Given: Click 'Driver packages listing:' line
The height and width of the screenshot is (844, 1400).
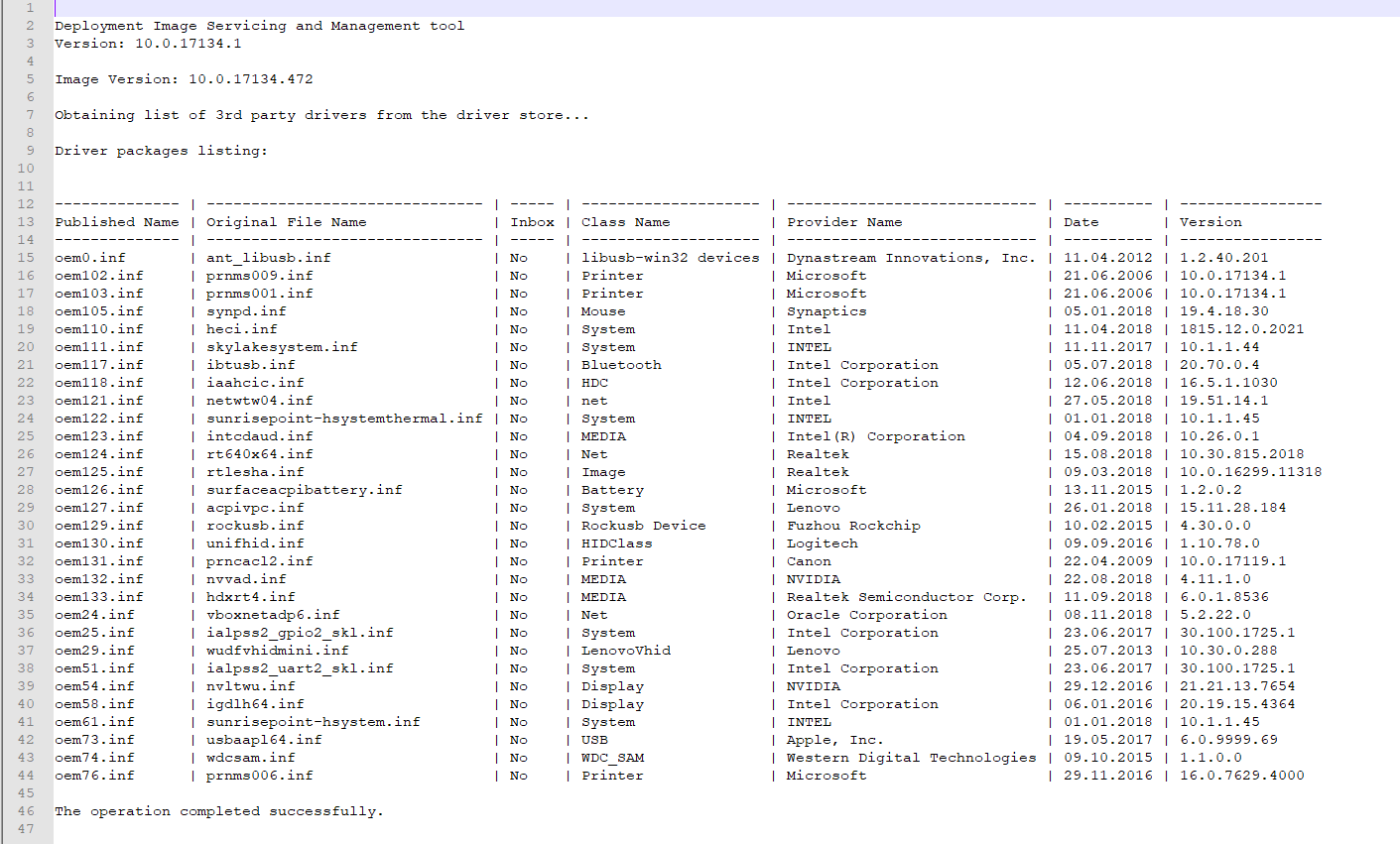Looking at the screenshot, I should pyautogui.click(x=161, y=151).
